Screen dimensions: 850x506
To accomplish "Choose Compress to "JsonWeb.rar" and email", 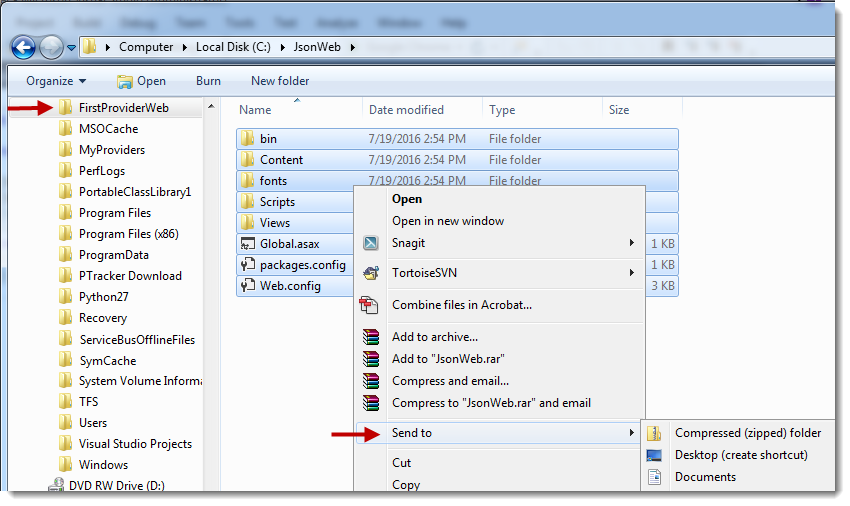I will tap(491, 403).
